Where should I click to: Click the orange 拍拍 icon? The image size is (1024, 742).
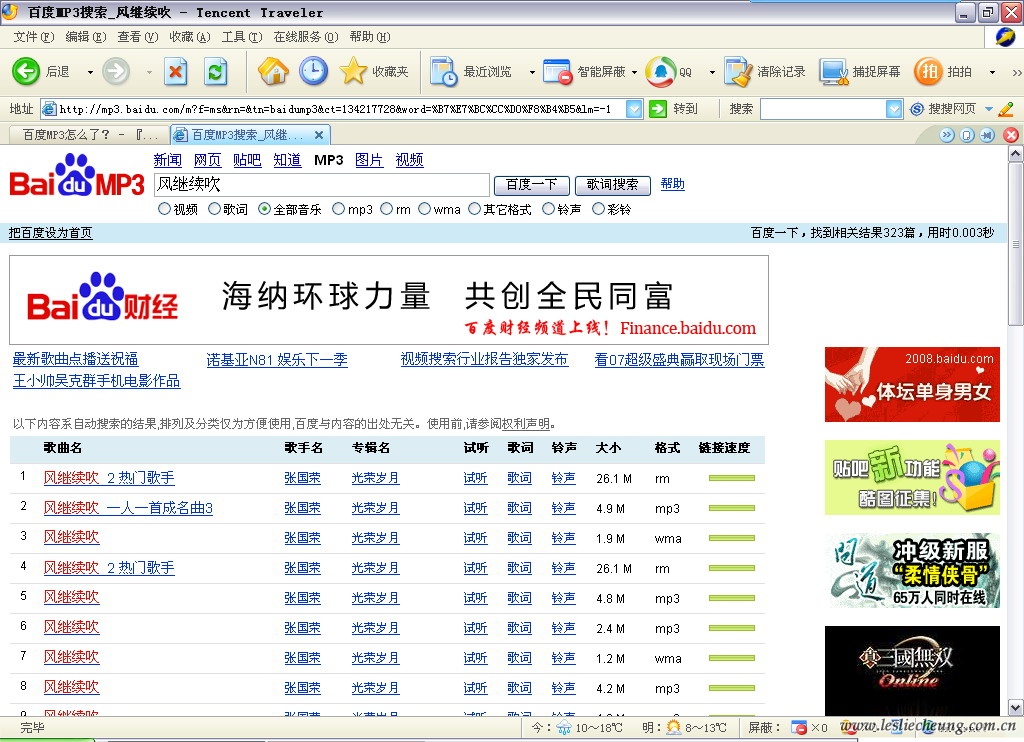point(928,71)
